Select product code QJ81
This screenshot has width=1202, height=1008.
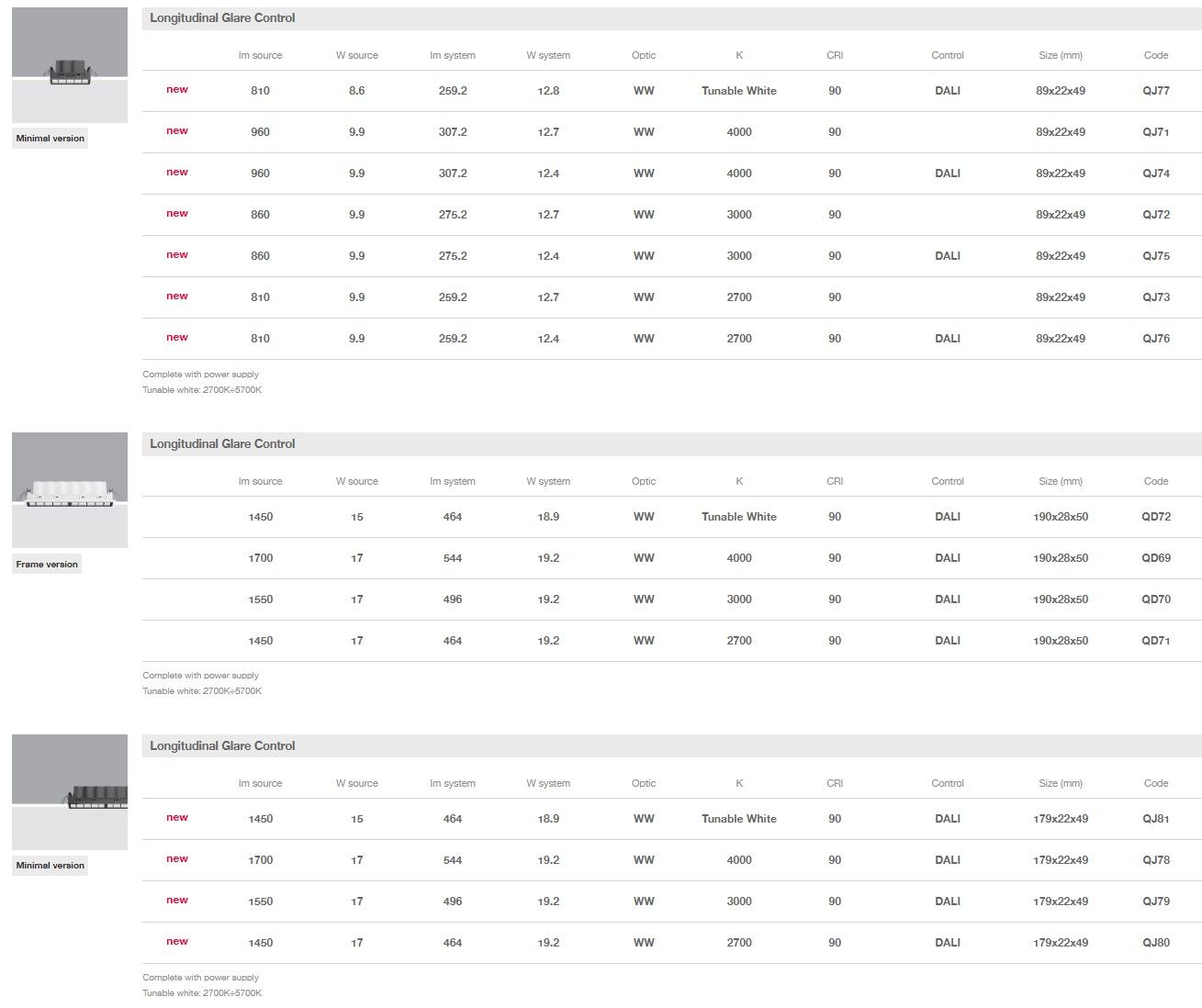[1155, 819]
